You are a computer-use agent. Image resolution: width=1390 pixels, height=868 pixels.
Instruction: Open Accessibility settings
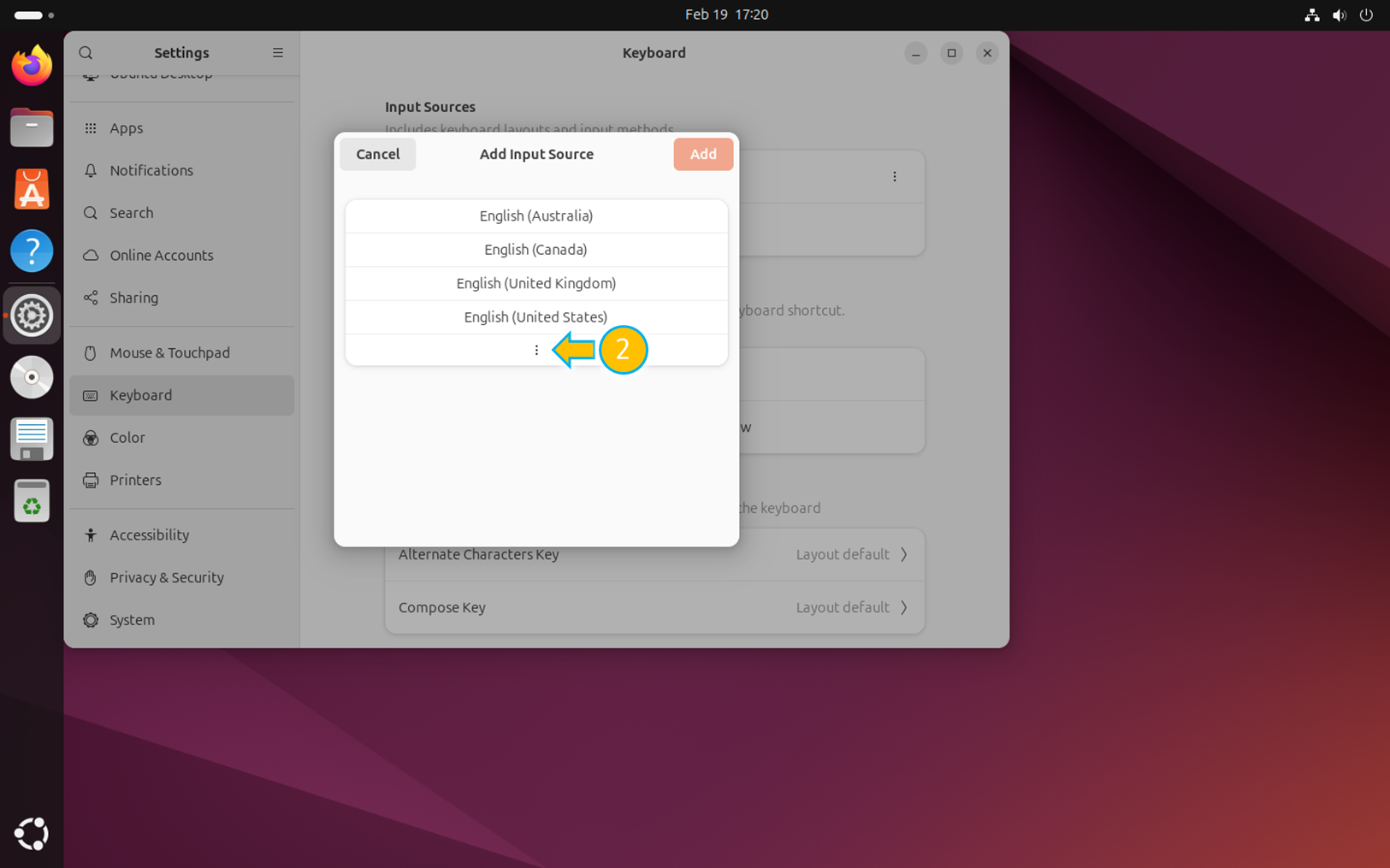pos(182,534)
